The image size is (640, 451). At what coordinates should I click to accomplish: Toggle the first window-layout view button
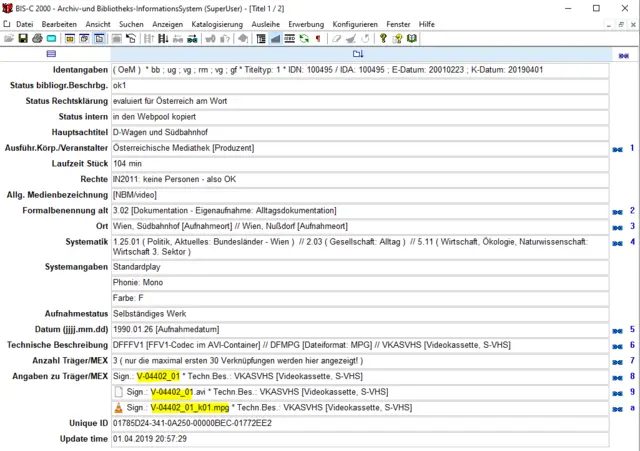click(x=69, y=39)
